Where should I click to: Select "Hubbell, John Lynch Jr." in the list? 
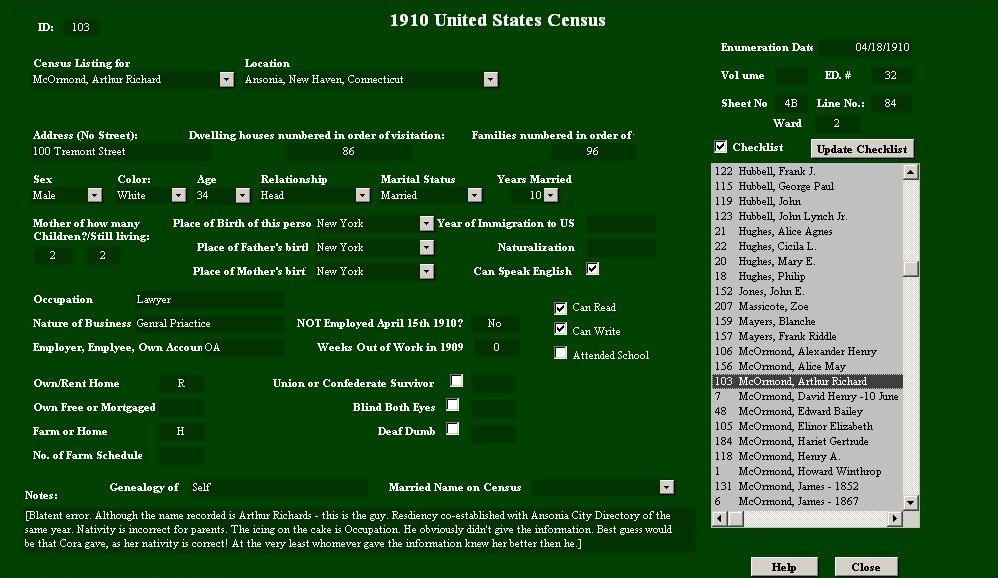pyautogui.click(x=806, y=216)
